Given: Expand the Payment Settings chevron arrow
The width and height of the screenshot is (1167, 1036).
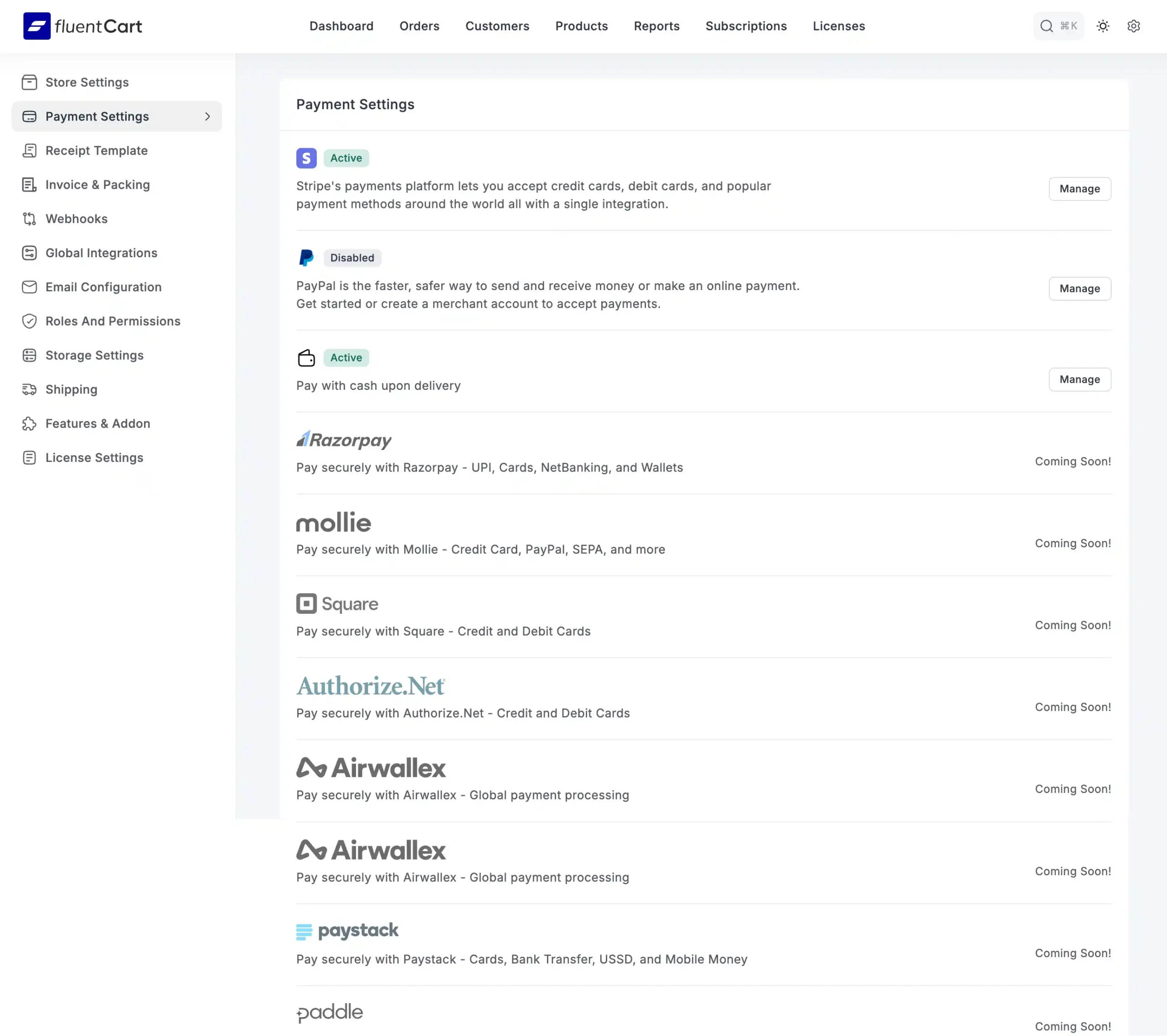Looking at the screenshot, I should pyautogui.click(x=207, y=117).
